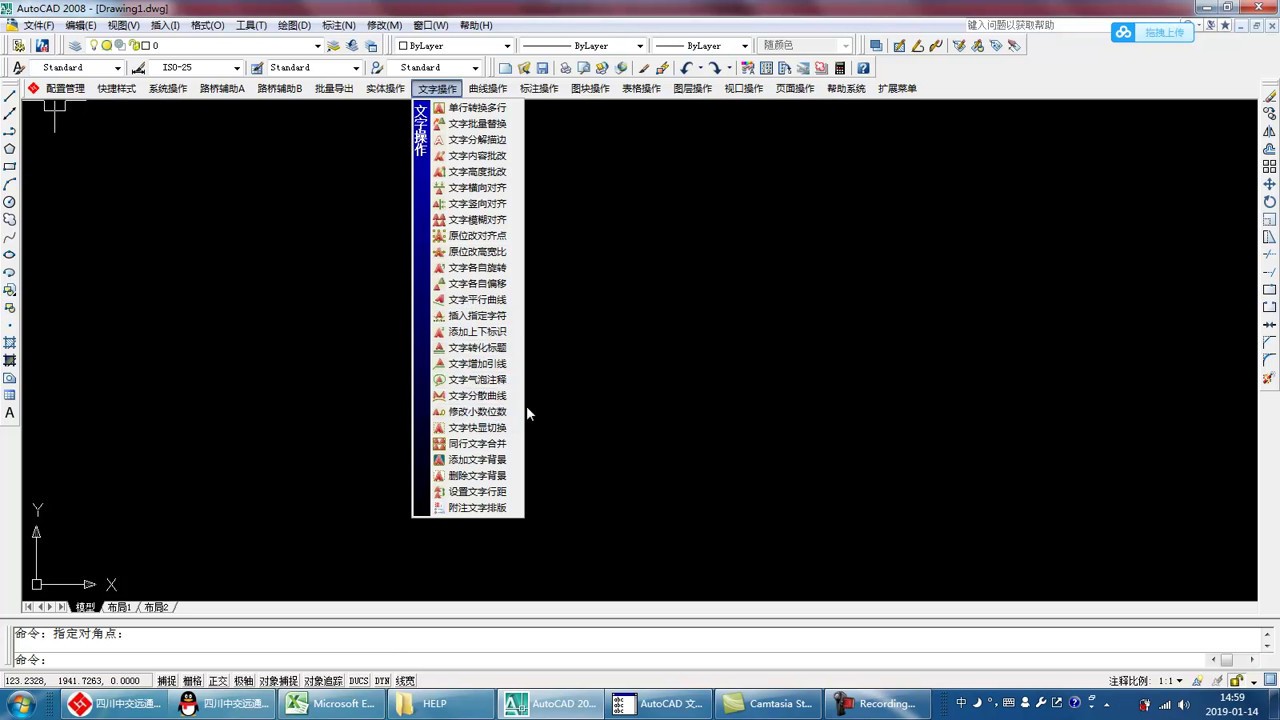
Task: Open the text style Standard dropdown
Action: [x=76, y=68]
